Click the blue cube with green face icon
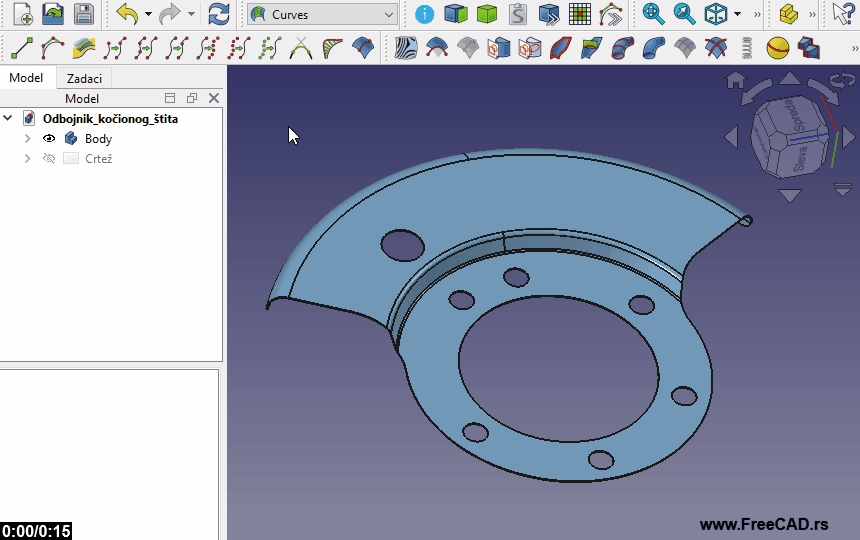This screenshot has height=540, width=860. click(455, 14)
